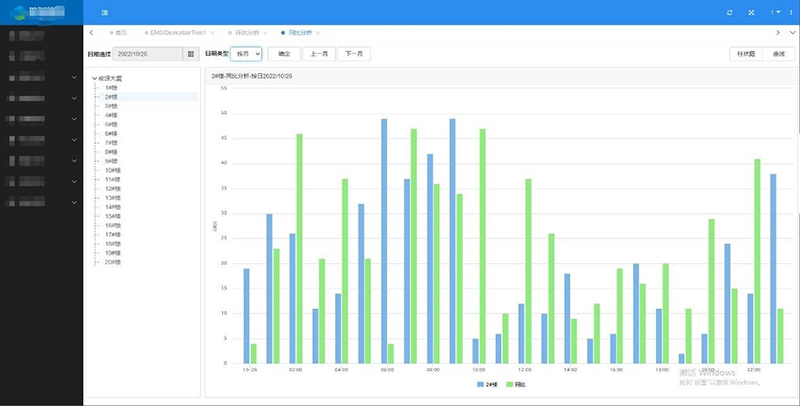Switch to the EMS/DeviobarTrio:1 tab
This screenshot has width=800, height=406.
coord(176,33)
